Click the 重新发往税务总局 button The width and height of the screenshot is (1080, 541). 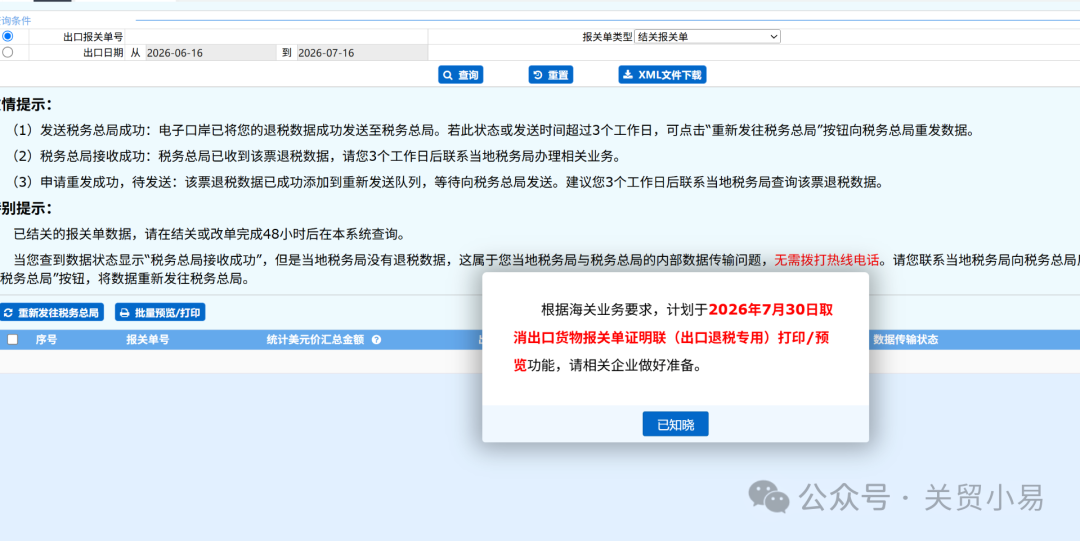[52, 312]
